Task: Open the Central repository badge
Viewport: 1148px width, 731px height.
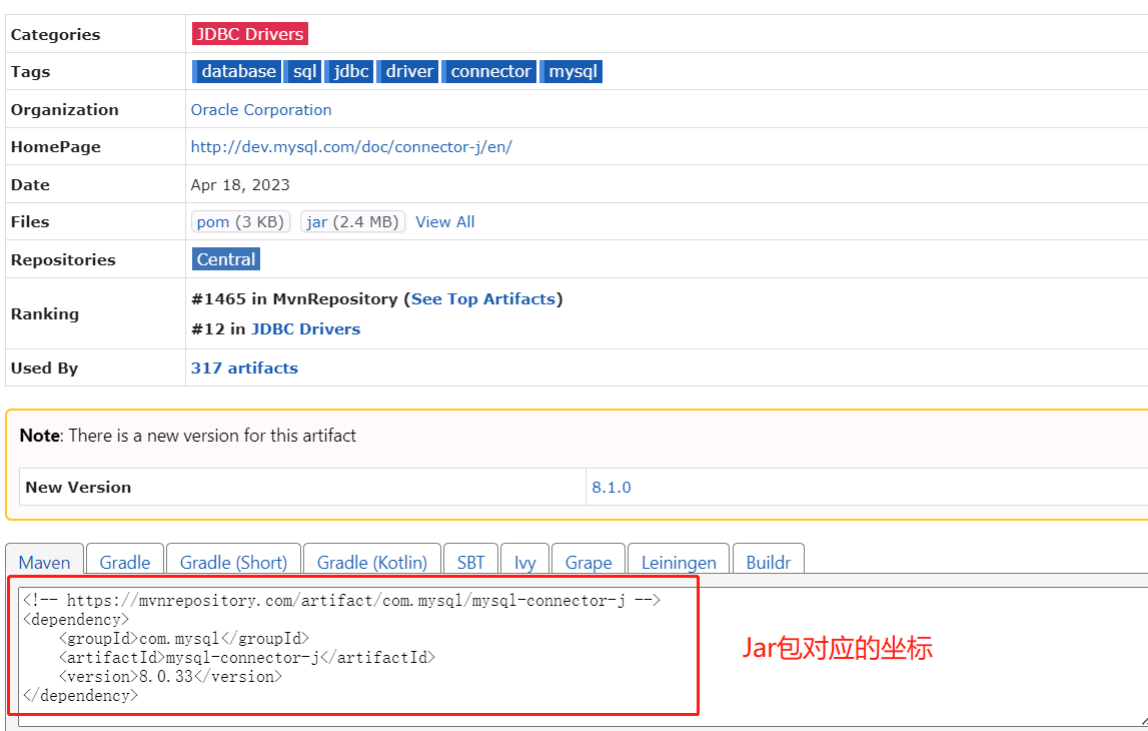Action: [226, 259]
